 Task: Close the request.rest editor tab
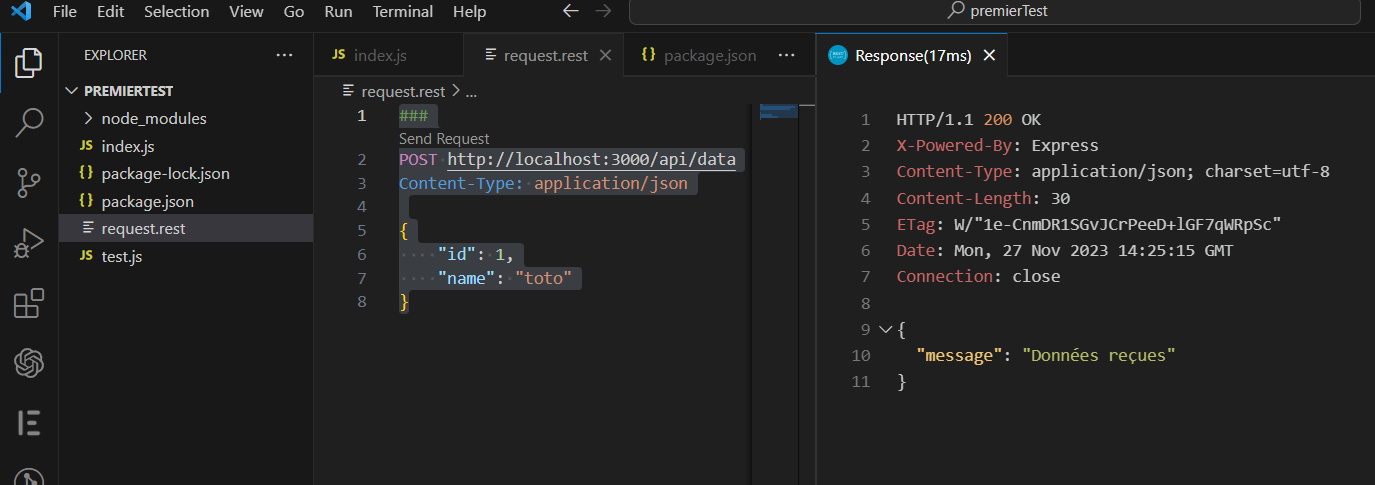tap(605, 55)
